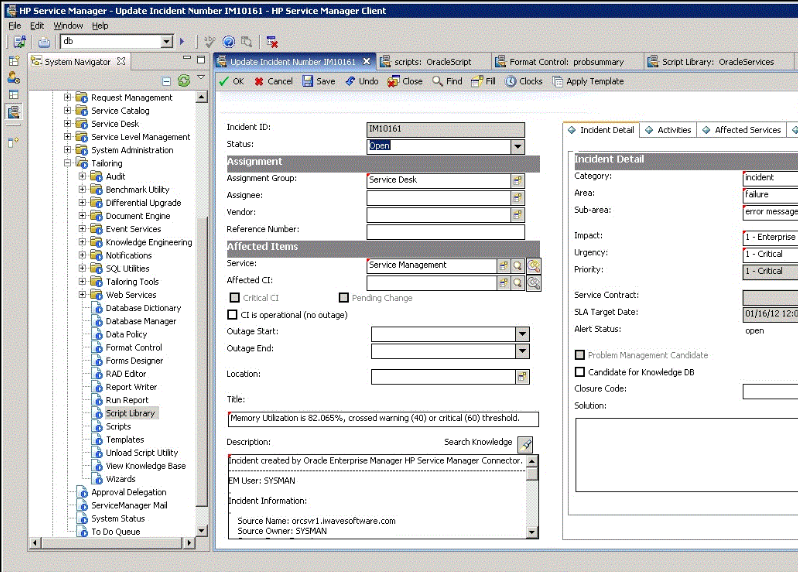Viewport: 798px width, 572px height.
Task: Click the Fill toolbar button
Action: [x=483, y=81]
